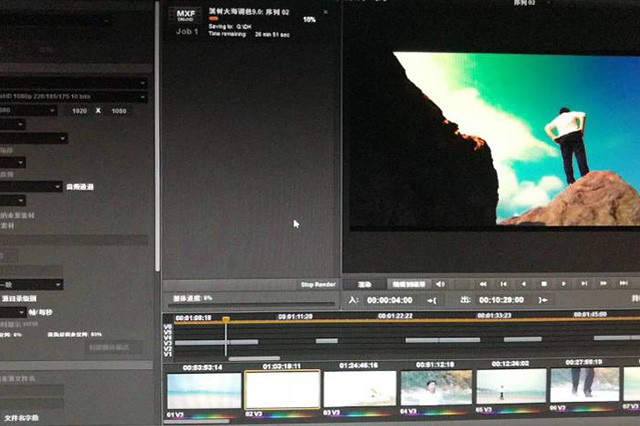Image resolution: width=640 pixels, height=426 pixels.
Task: Select the 04 V2 beach clip thumbnail
Action: pos(436,388)
